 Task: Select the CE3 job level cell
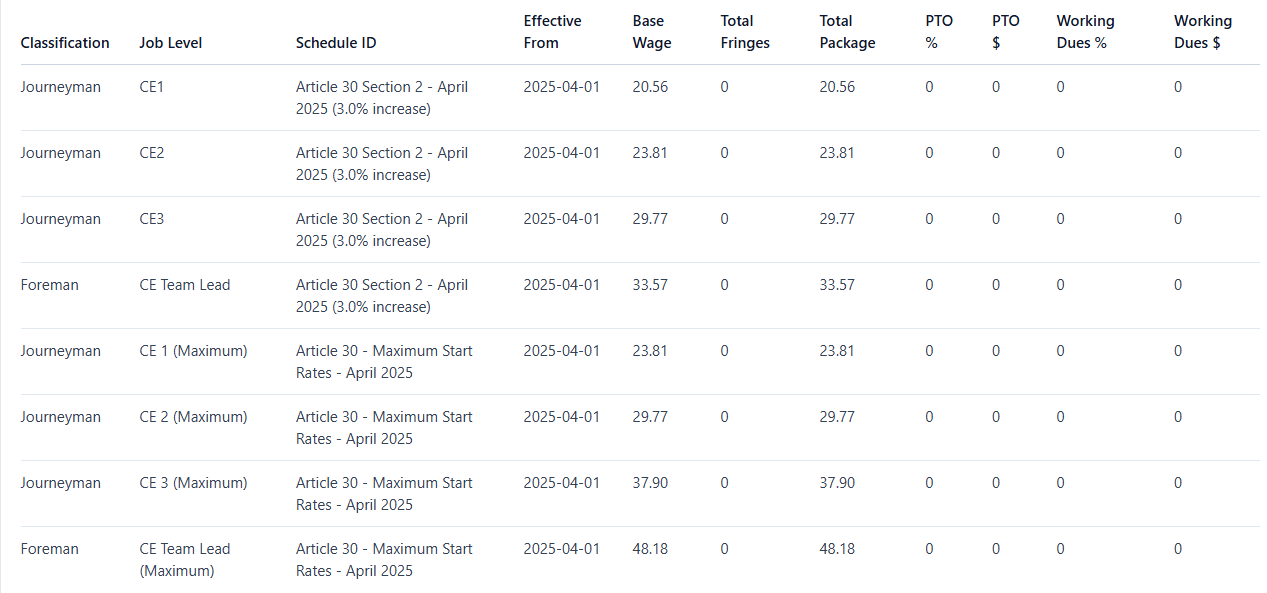pos(152,219)
